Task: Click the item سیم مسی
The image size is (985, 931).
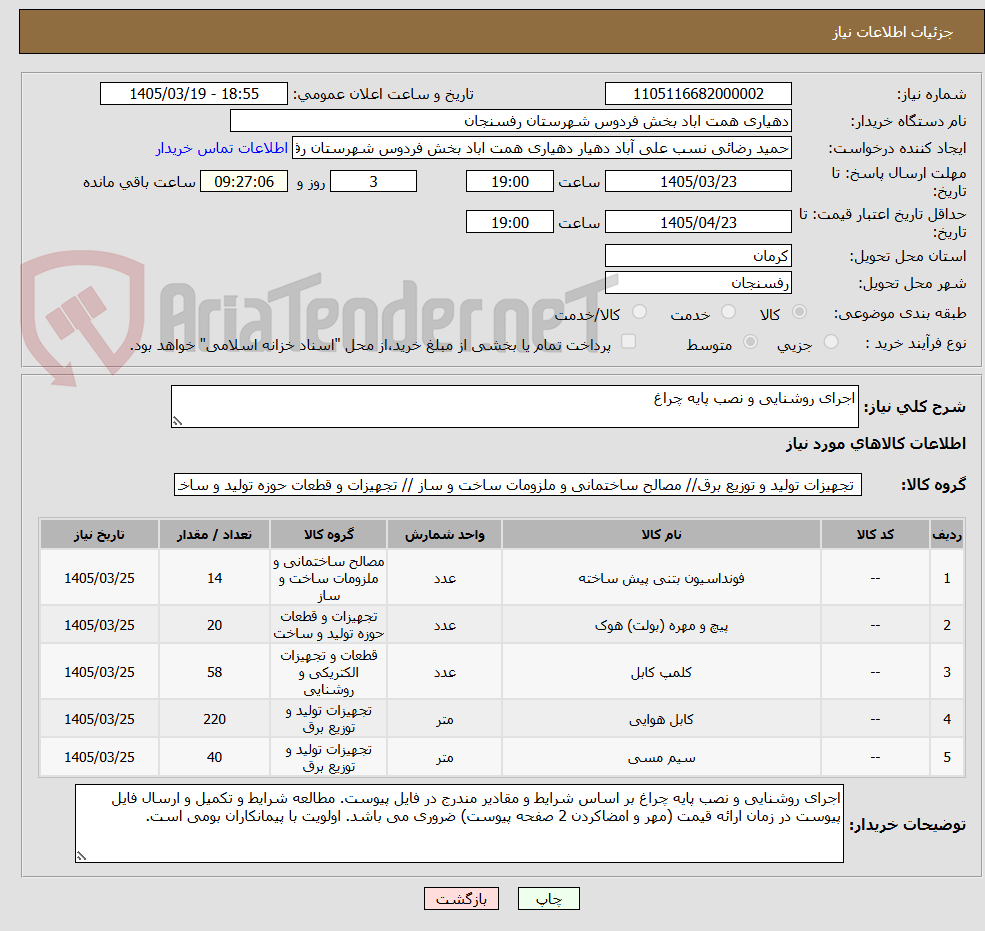Action: 661,758
